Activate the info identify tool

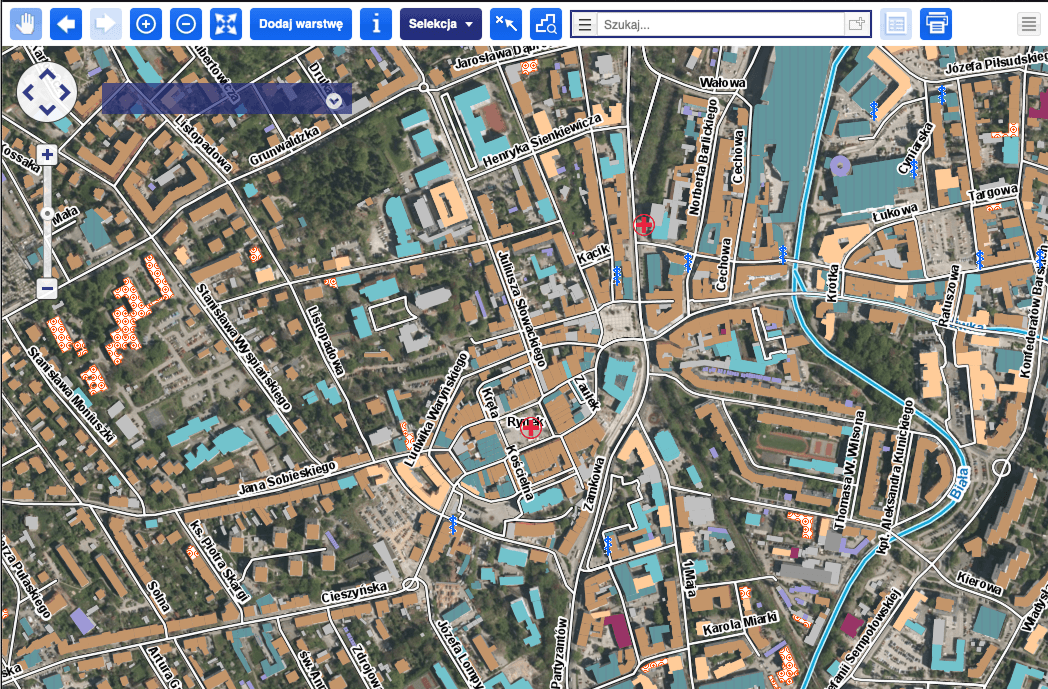pos(376,24)
